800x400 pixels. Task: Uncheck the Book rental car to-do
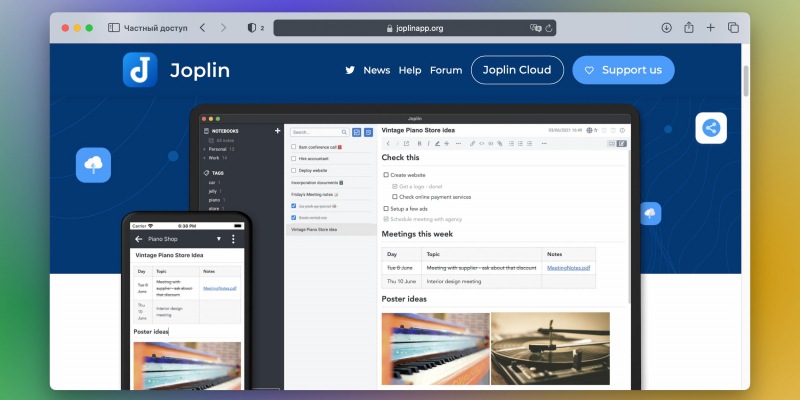point(293,218)
